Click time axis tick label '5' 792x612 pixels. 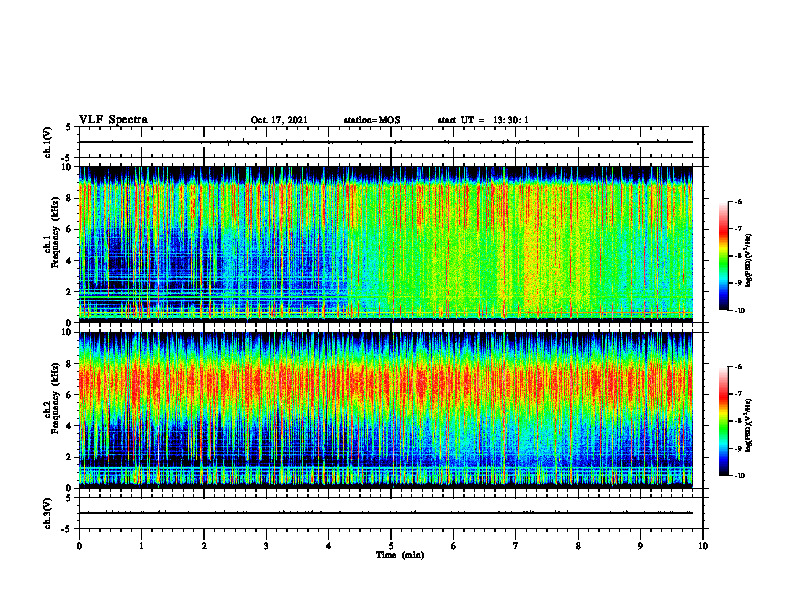pyautogui.click(x=391, y=546)
